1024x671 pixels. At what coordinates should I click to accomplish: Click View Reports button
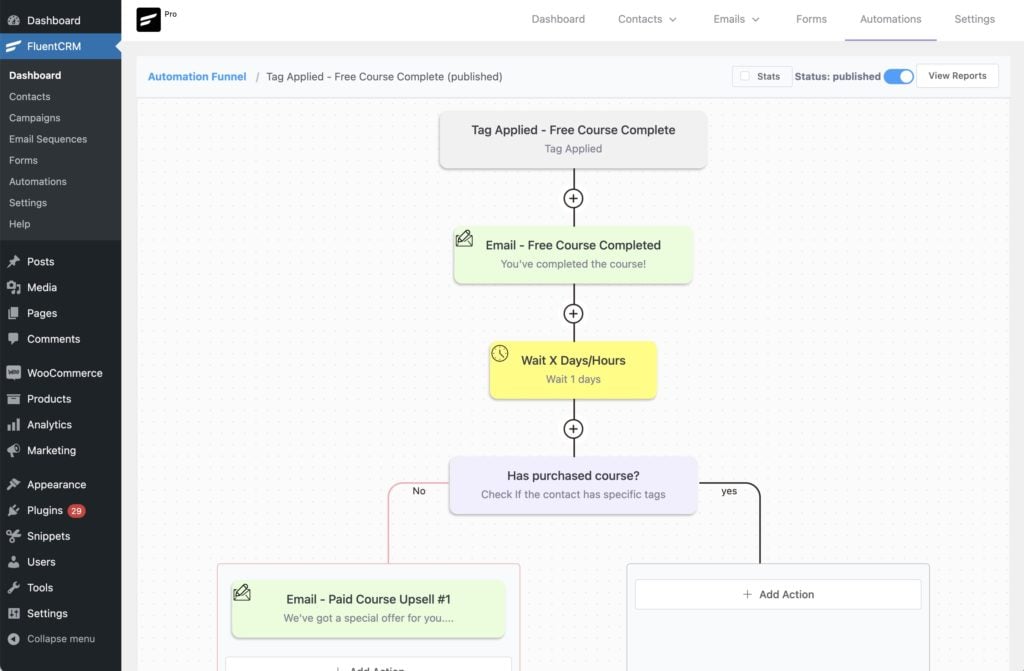(x=957, y=76)
